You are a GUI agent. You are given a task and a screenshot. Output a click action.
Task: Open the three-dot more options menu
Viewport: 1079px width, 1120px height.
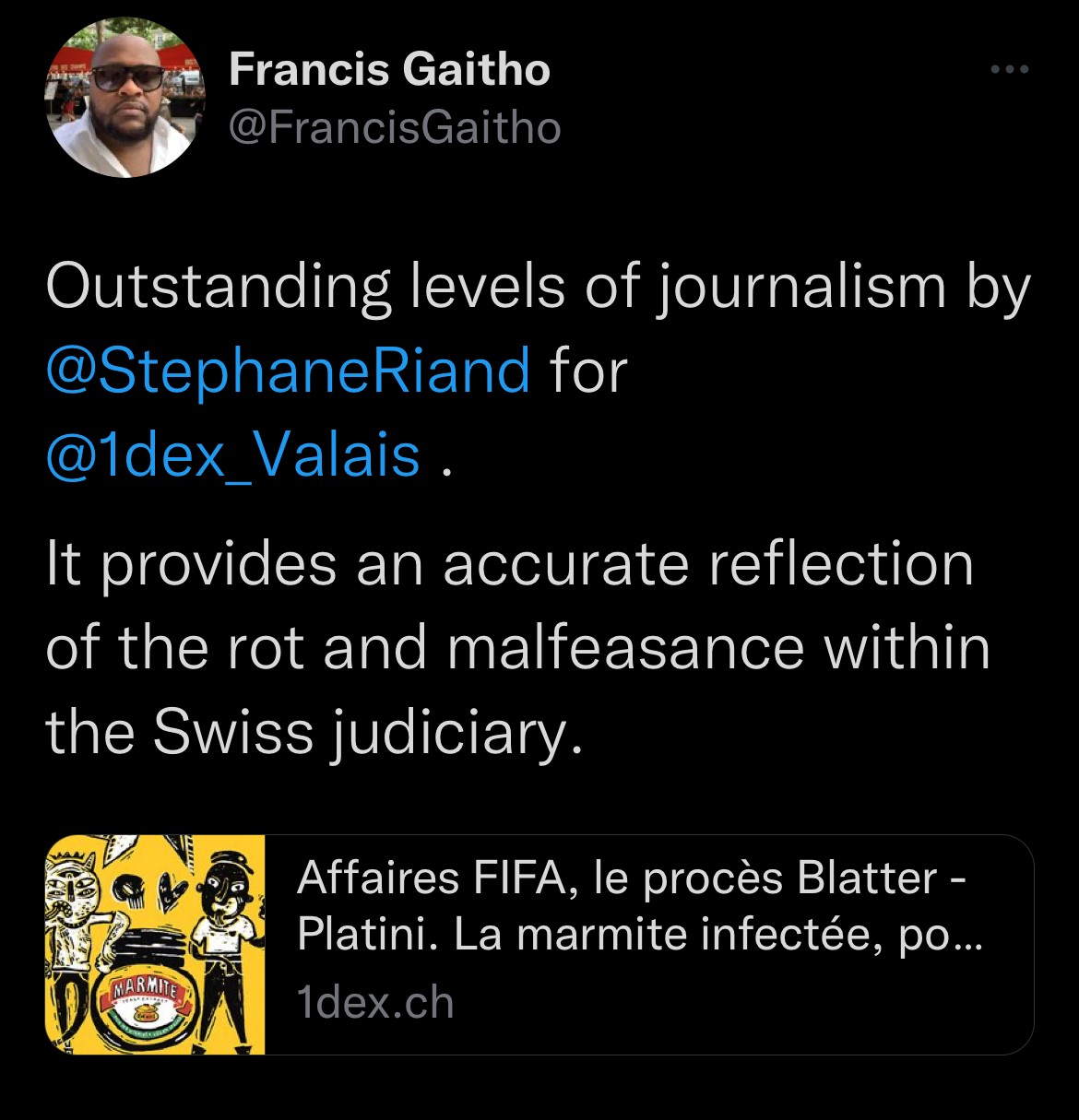click(x=1009, y=69)
